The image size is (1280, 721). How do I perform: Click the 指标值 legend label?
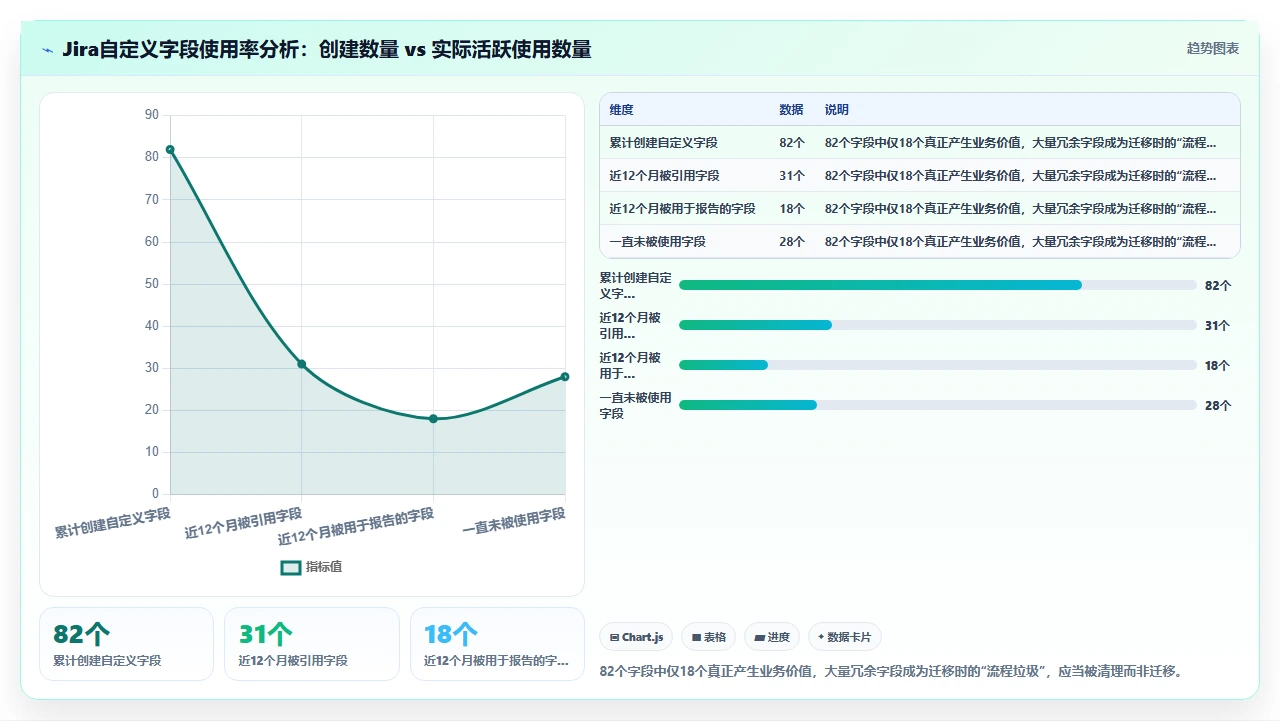[x=324, y=567]
